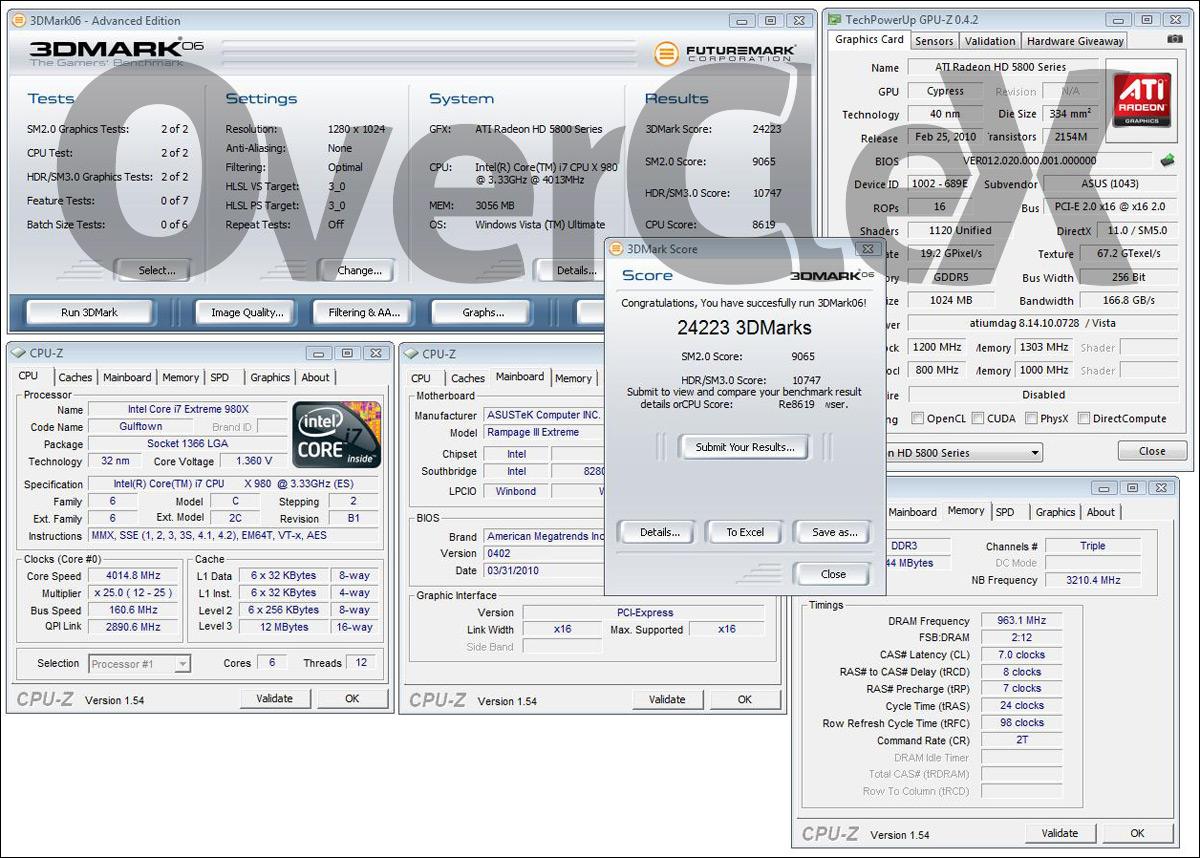The width and height of the screenshot is (1200, 858).
Task: Open the Graphics tab in the CPU-Z window showing the Memory tab
Action: click(1055, 512)
